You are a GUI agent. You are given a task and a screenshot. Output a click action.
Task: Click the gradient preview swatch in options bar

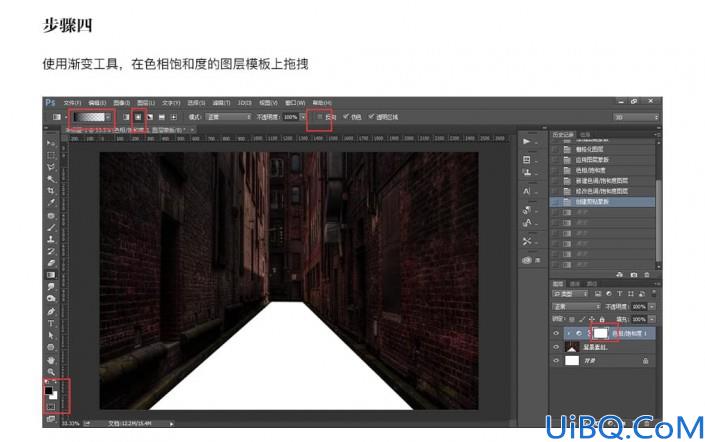[x=89, y=117]
